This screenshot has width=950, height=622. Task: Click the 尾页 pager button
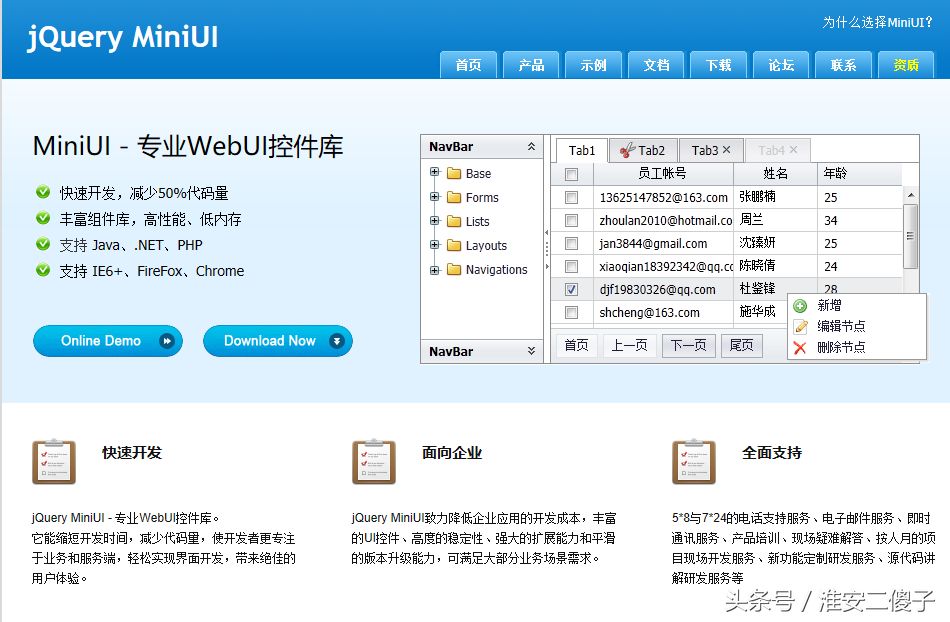(x=742, y=346)
